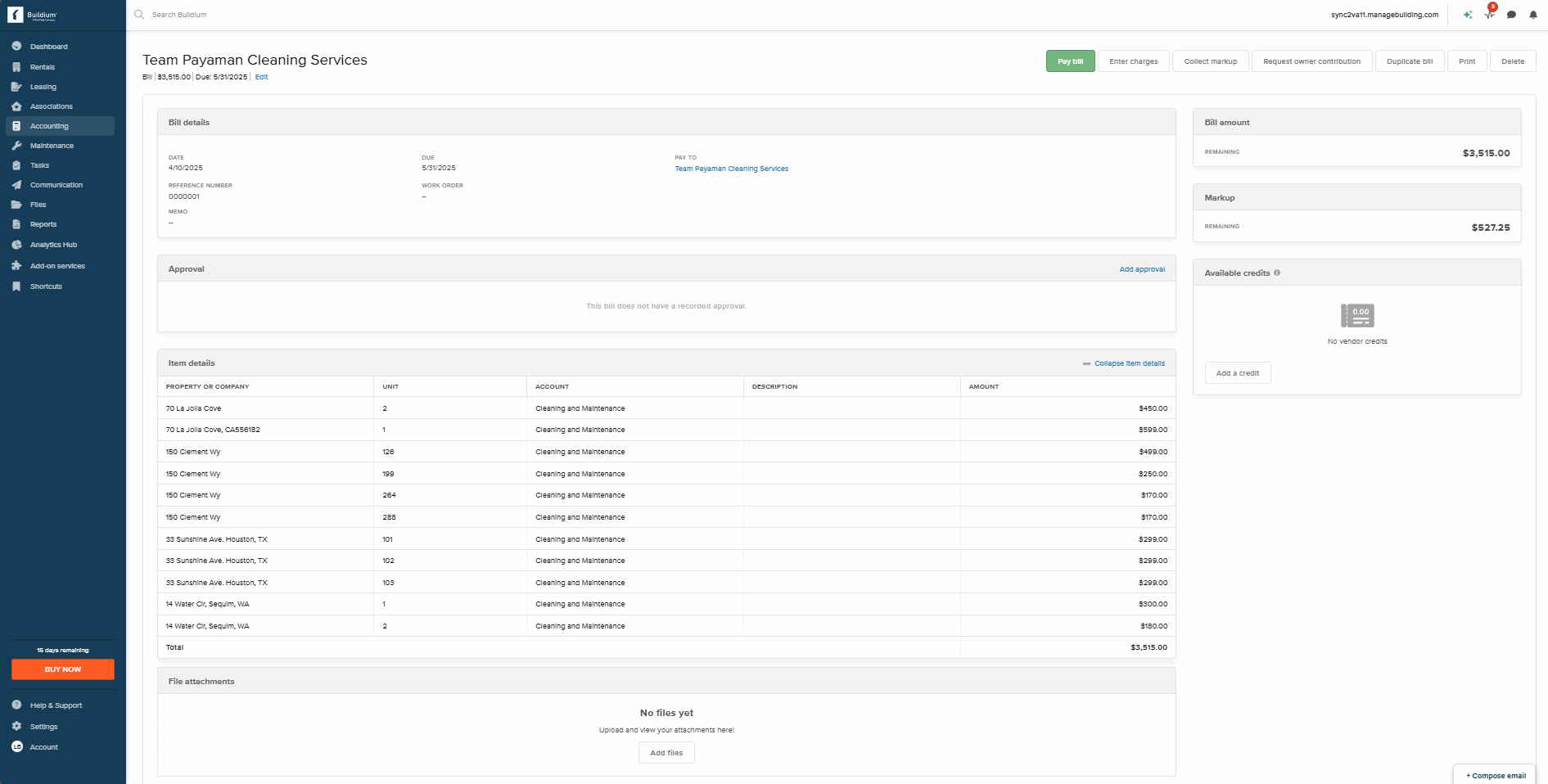The image size is (1548, 784).
Task: Click the Add files button
Action: [666, 753]
